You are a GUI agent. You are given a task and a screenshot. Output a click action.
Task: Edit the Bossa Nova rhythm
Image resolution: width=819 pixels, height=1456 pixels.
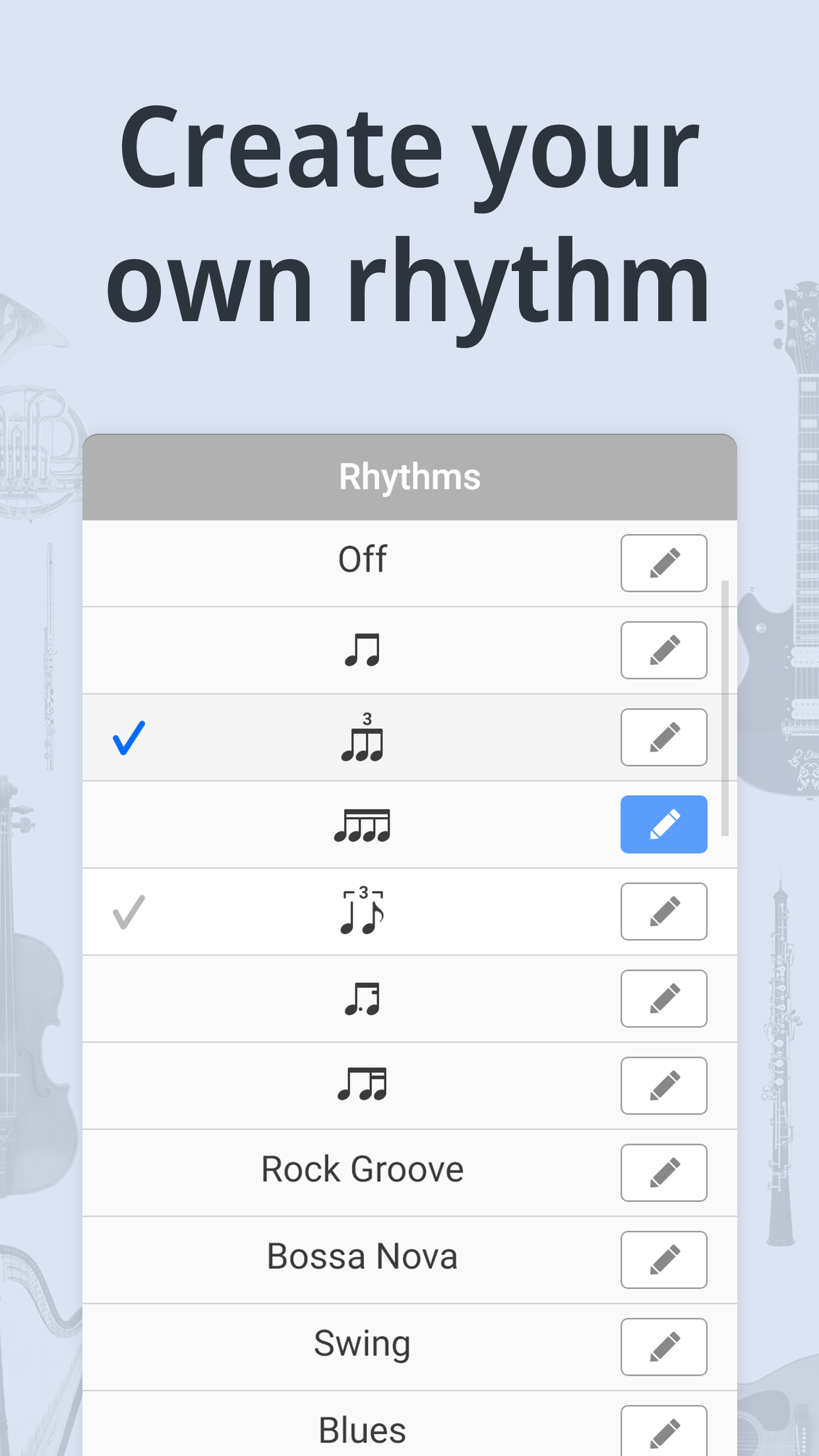coord(663,1259)
